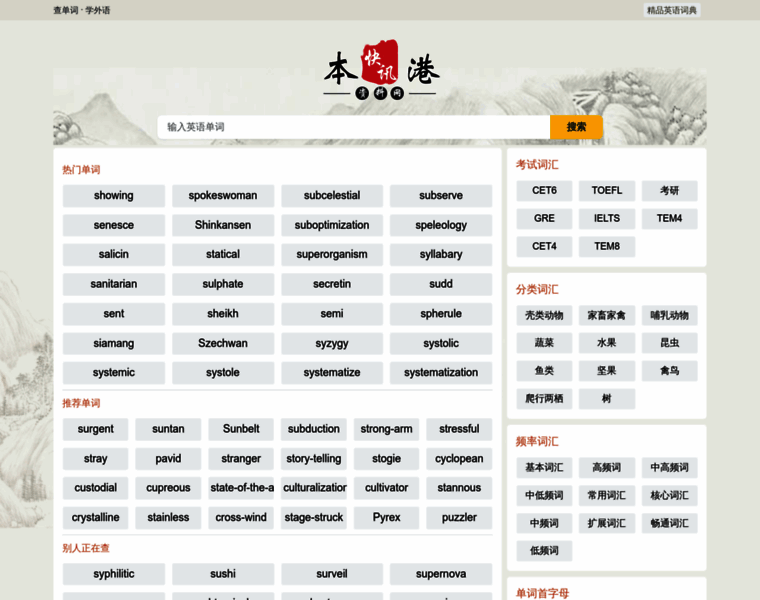Select the word 'Szechwan'
This screenshot has height=600, width=760.
[x=223, y=344]
